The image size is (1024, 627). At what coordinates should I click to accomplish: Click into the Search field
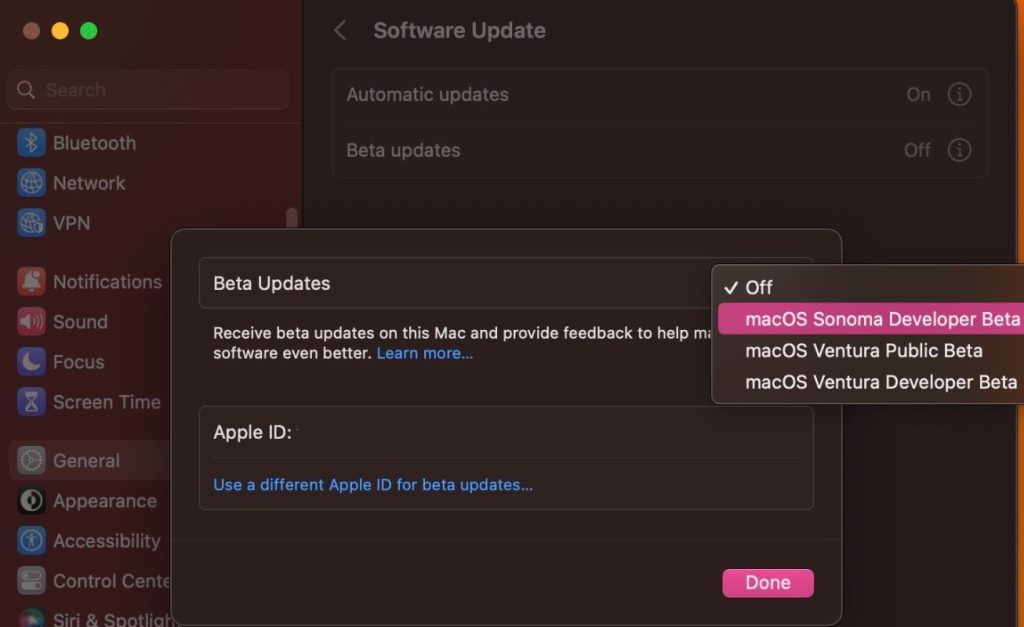148,89
